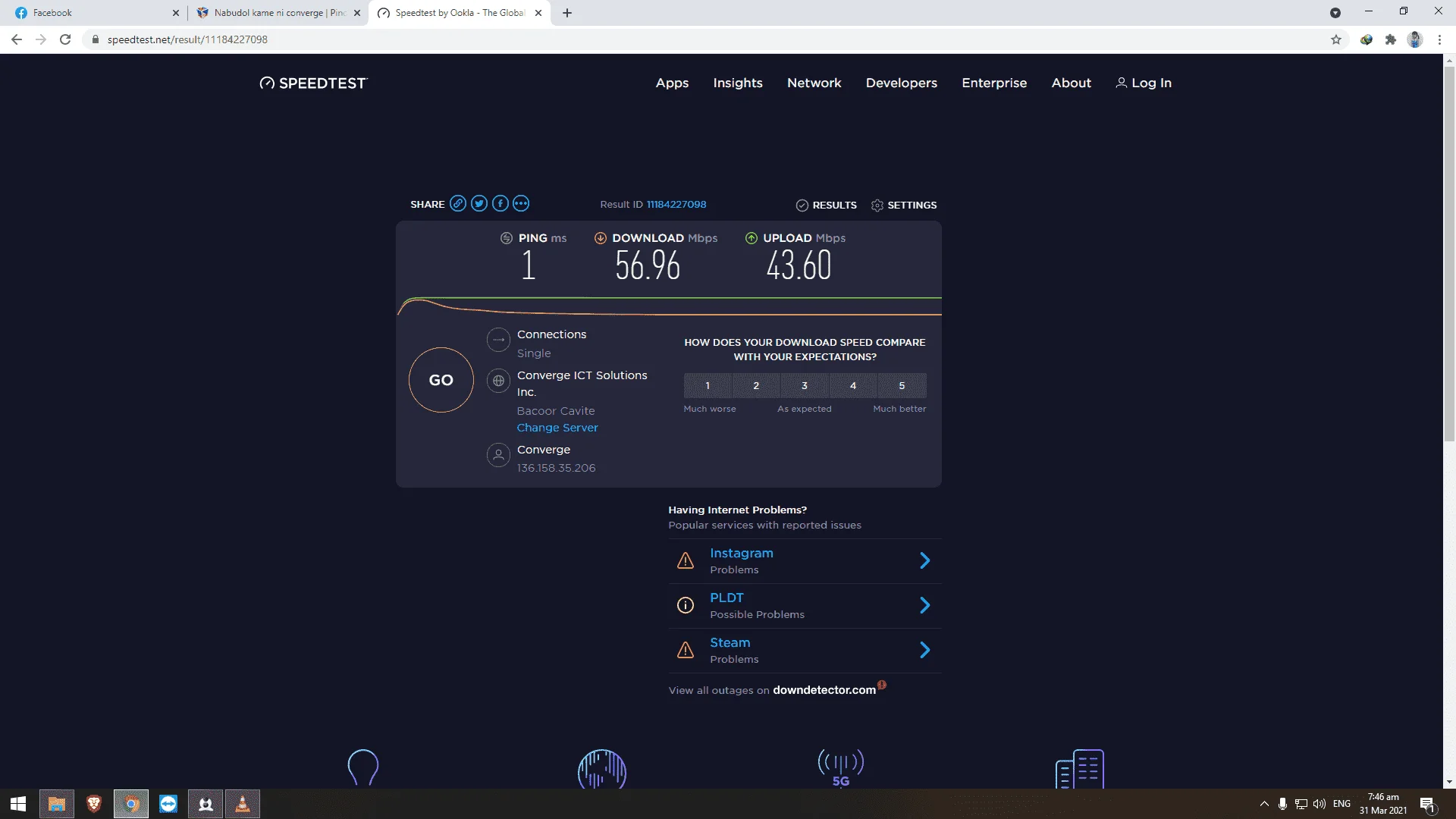The image size is (1456, 819).
Task: Expand the PLDT possible problems arrow
Action: point(925,605)
